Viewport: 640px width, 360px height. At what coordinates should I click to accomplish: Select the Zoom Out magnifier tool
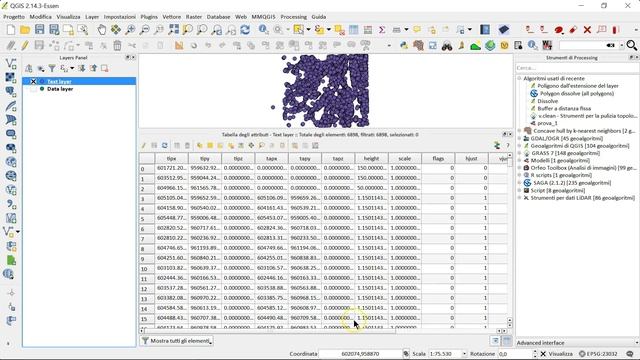point(144,29)
